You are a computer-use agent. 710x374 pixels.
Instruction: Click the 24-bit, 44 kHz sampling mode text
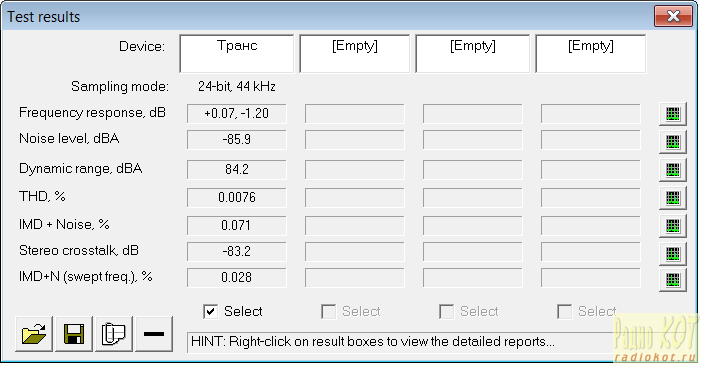(236, 86)
